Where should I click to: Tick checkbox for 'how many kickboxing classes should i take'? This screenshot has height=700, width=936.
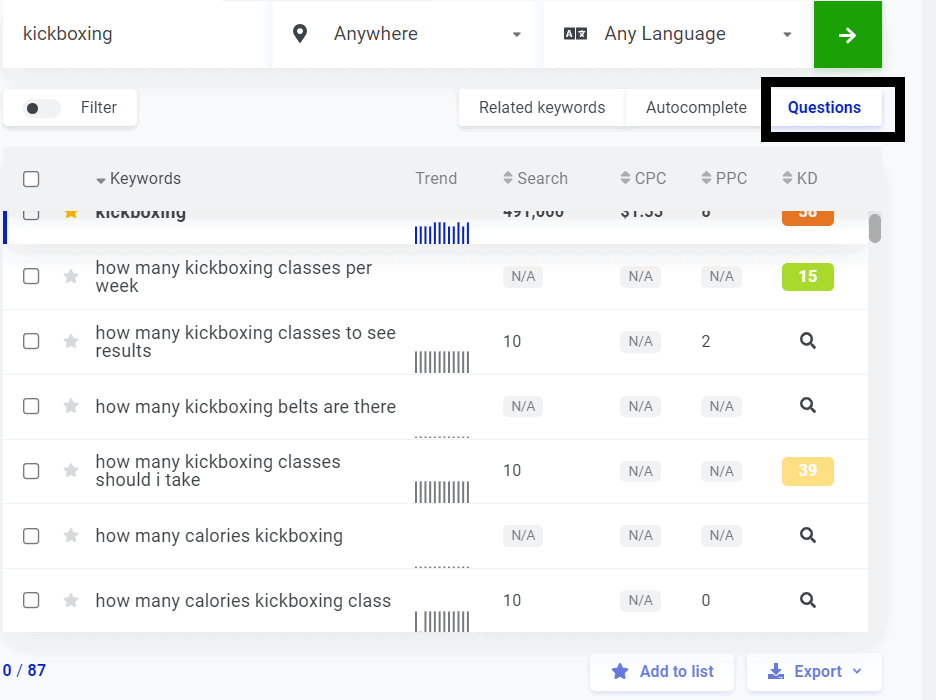31,471
